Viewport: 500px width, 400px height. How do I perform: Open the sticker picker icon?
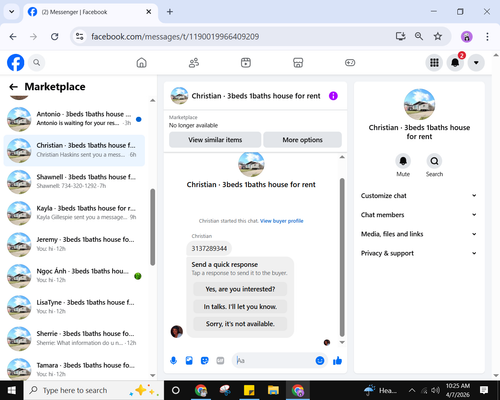[x=205, y=361]
